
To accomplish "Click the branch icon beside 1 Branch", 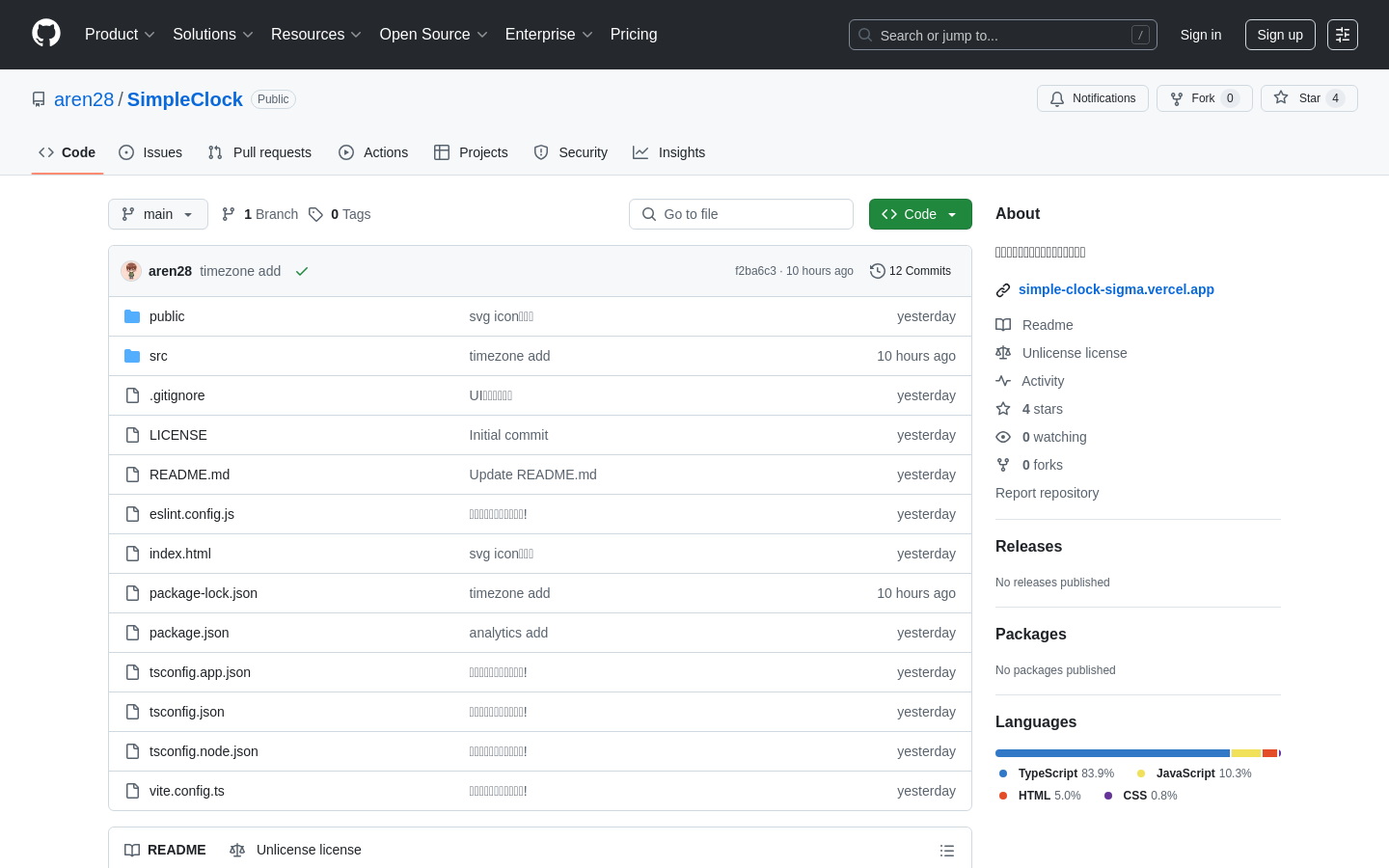I will pyautogui.click(x=229, y=214).
